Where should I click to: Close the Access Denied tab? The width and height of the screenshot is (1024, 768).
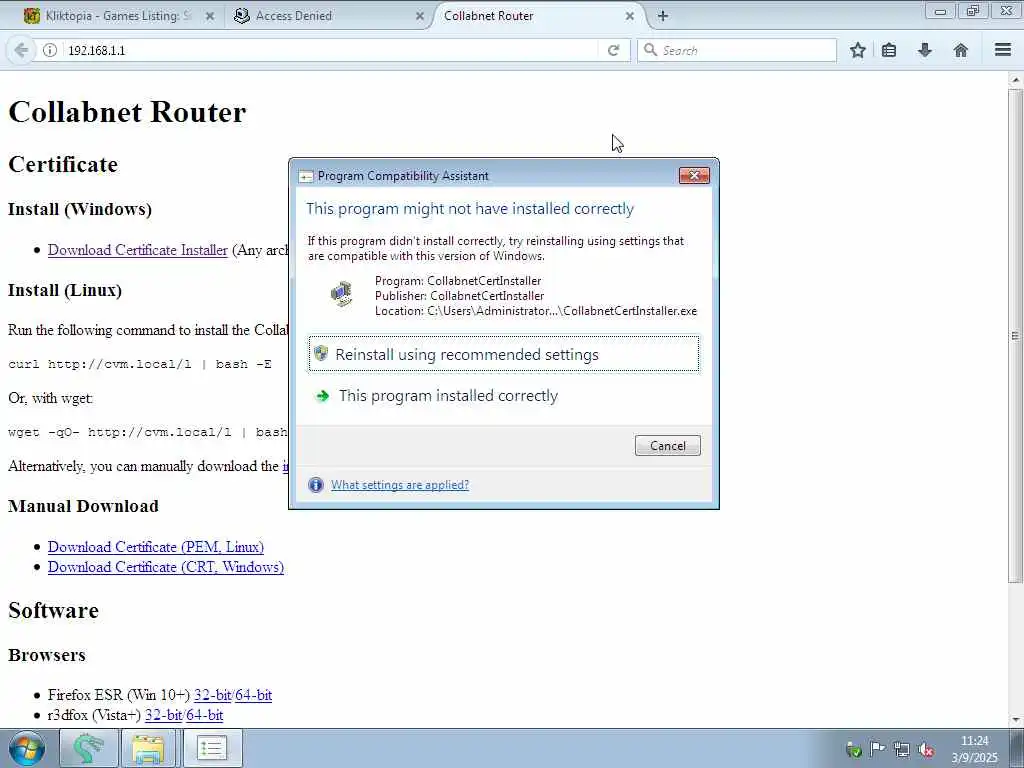coord(420,16)
